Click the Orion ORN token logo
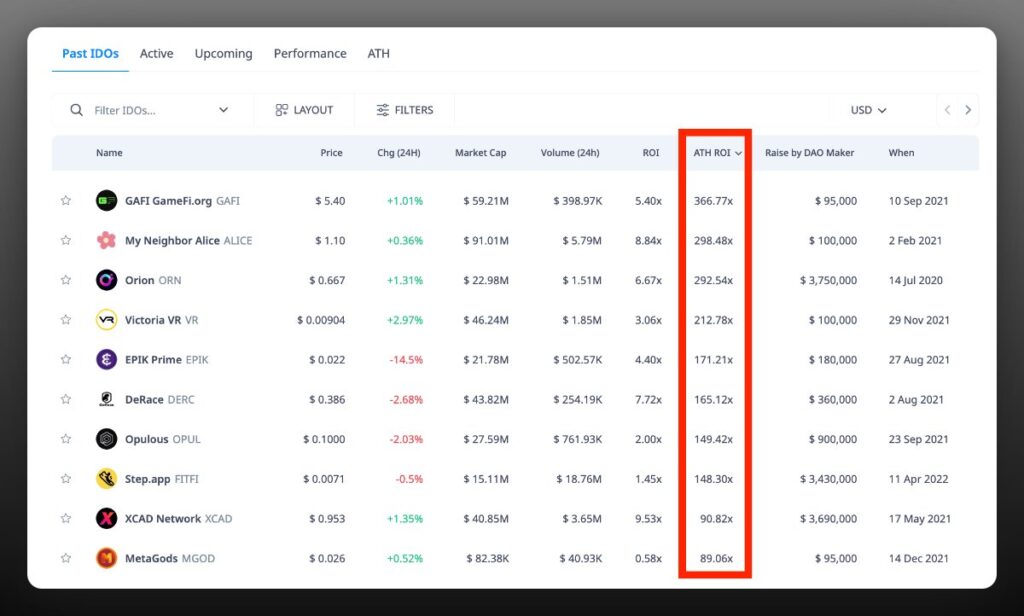The image size is (1024, 616). 106,280
